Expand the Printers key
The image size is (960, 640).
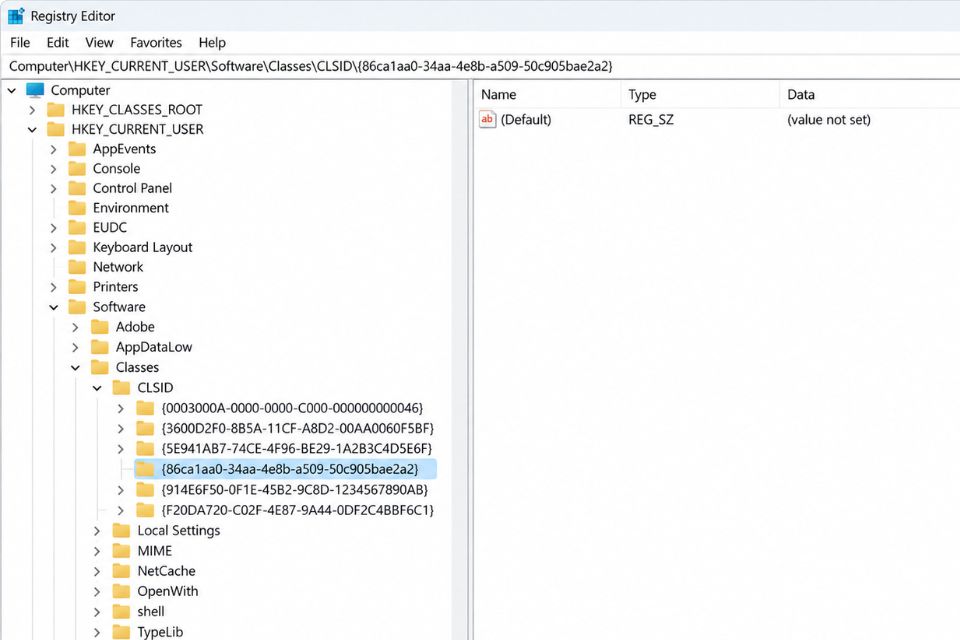click(53, 287)
